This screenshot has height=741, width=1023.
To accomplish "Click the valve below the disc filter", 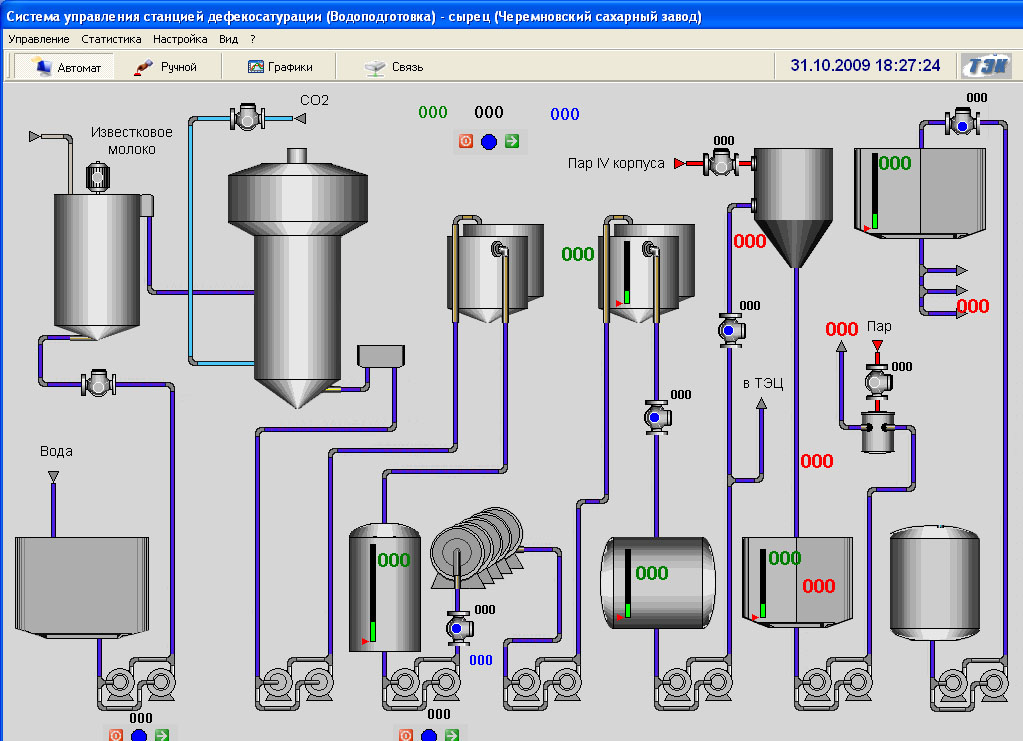I will 458,627.
